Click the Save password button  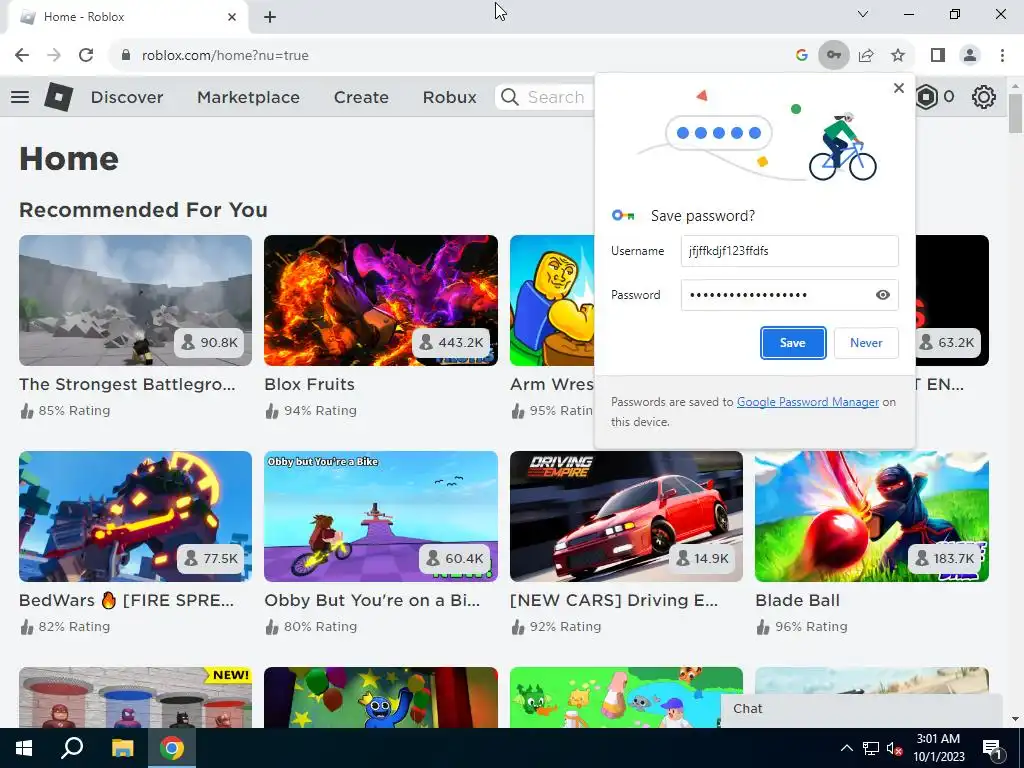point(793,343)
